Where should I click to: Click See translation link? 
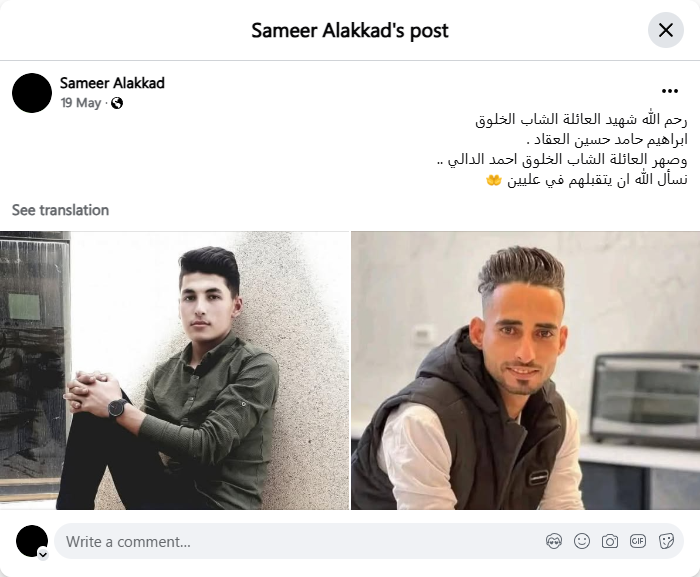[60, 210]
